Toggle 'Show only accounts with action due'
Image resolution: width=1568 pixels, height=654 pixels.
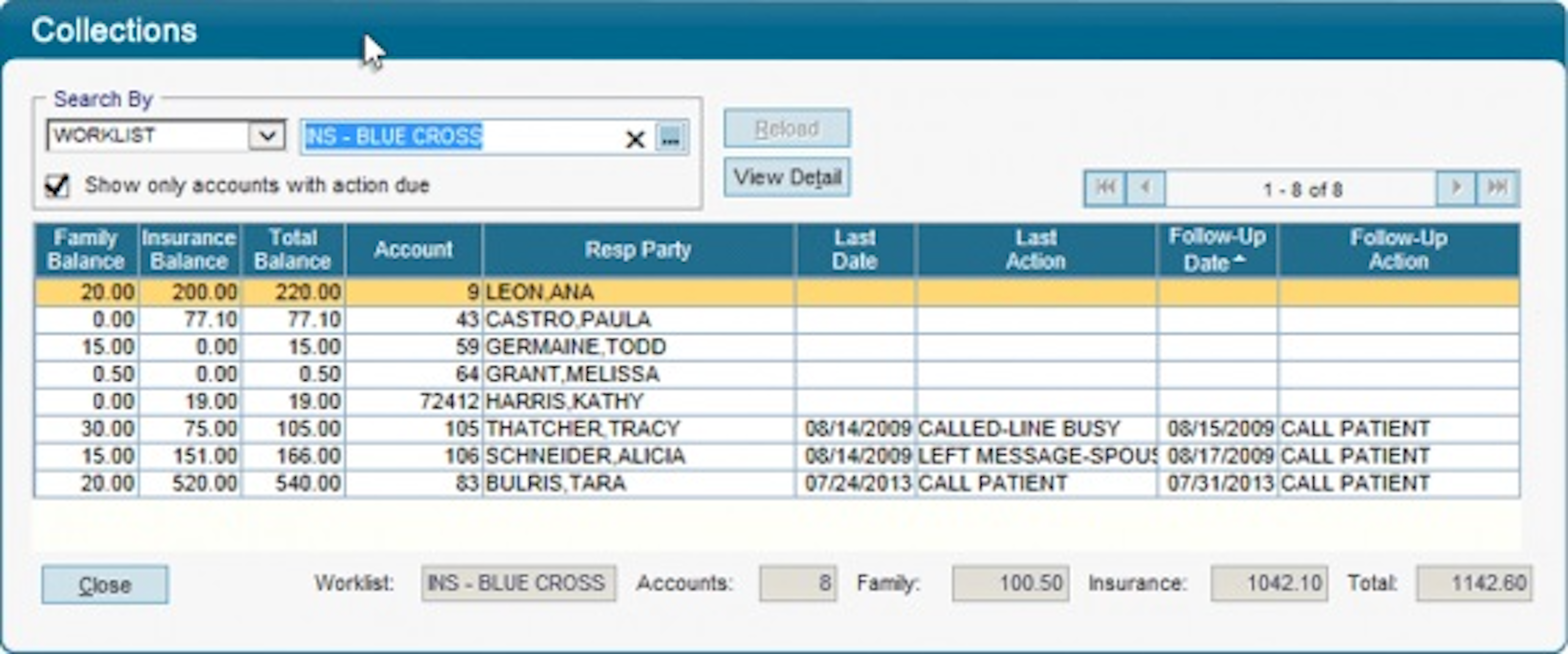click(x=57, y=186)
